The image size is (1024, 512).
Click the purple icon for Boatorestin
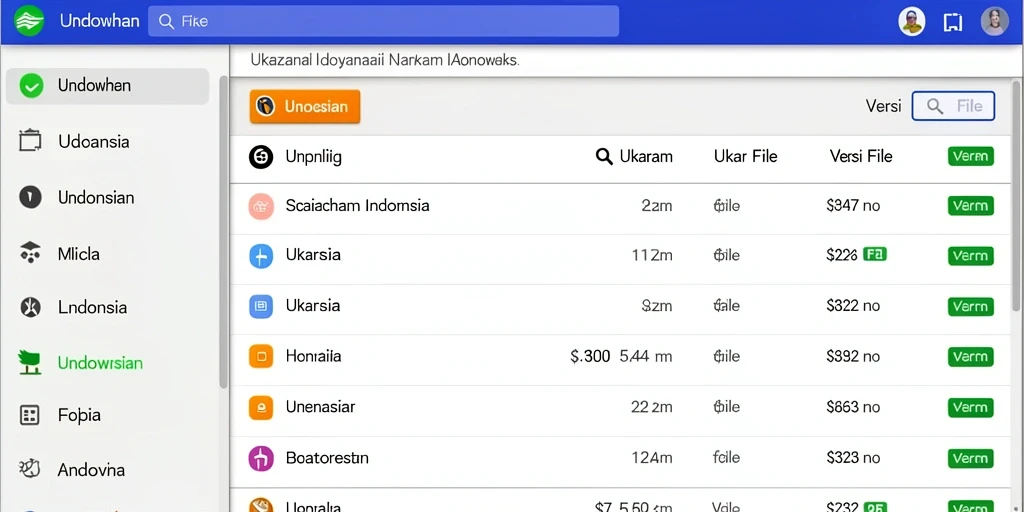[x=261, y=458]
